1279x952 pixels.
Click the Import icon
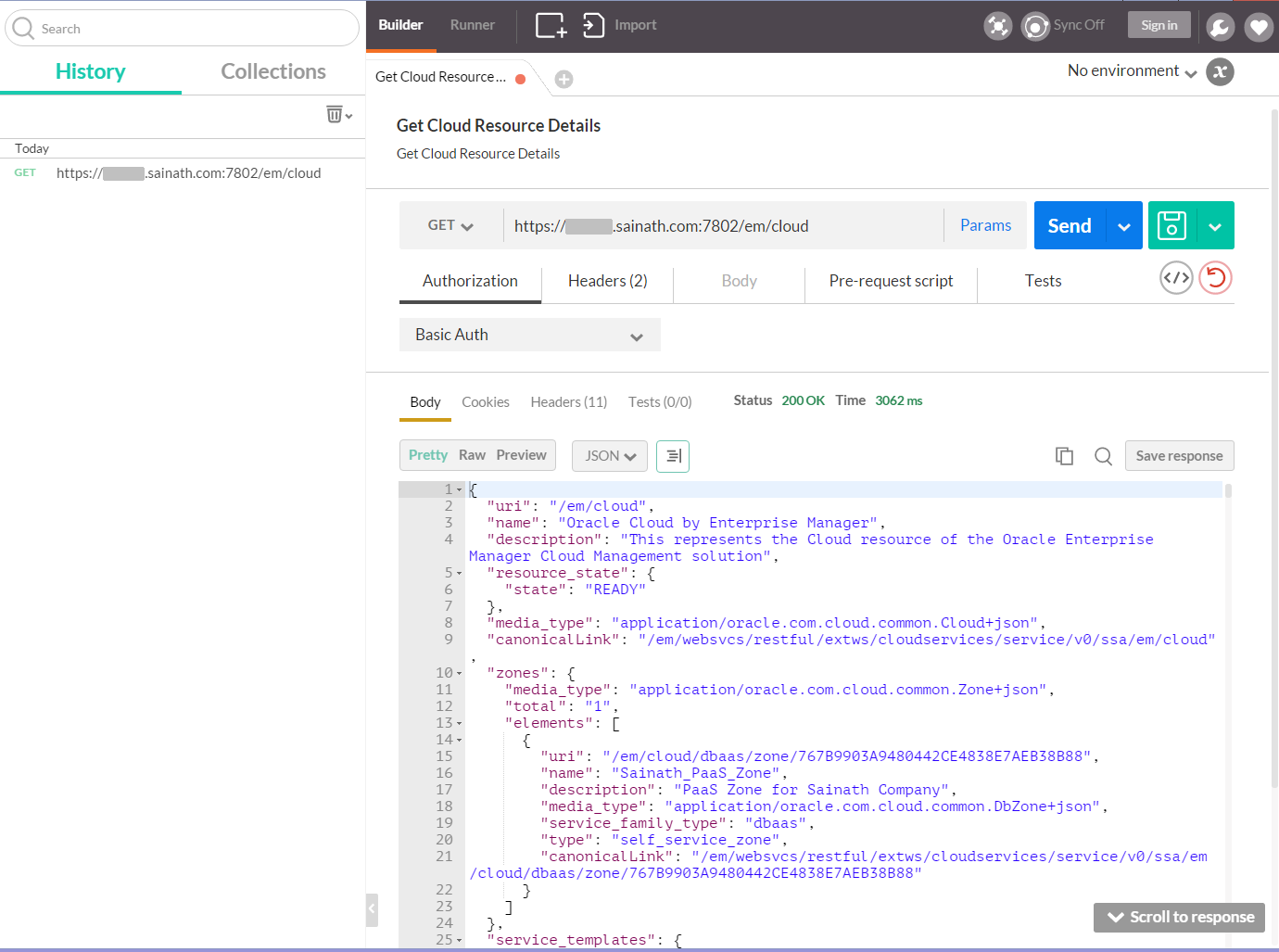[593, 25]
